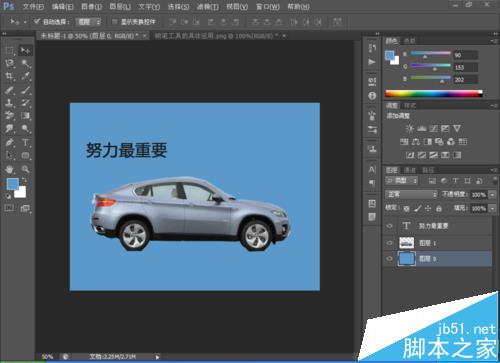
Task: Hide the 图层 1 car layer
Action: [389, 243]
